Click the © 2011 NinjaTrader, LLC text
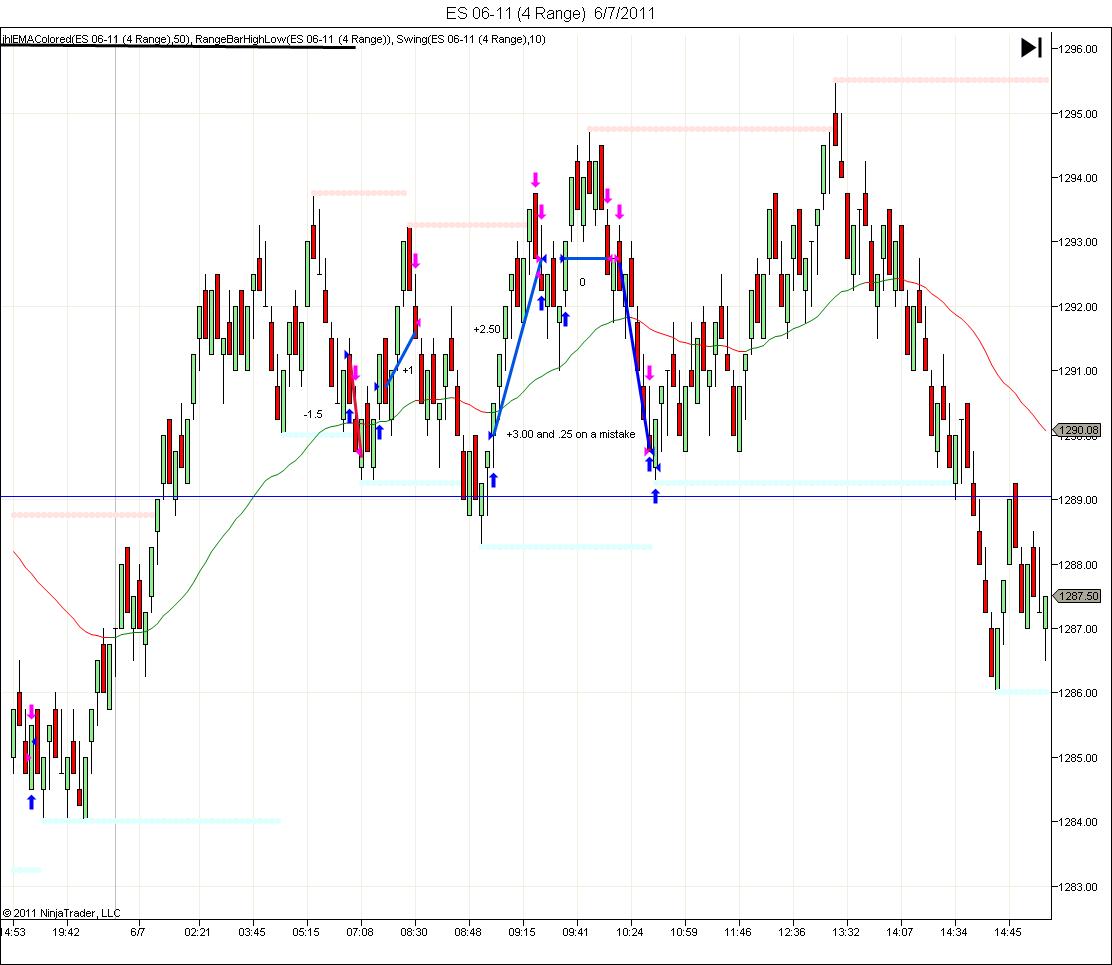 pos(62,913)
